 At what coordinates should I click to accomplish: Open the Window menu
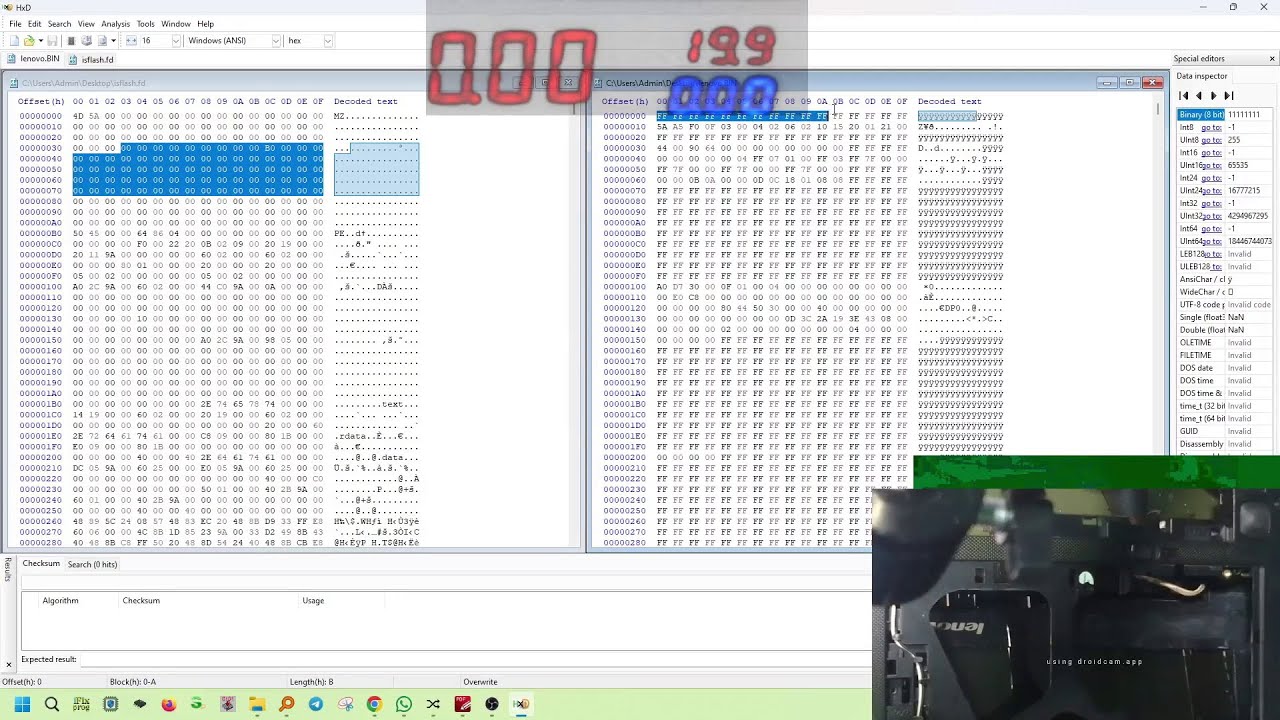coord(176,24)
